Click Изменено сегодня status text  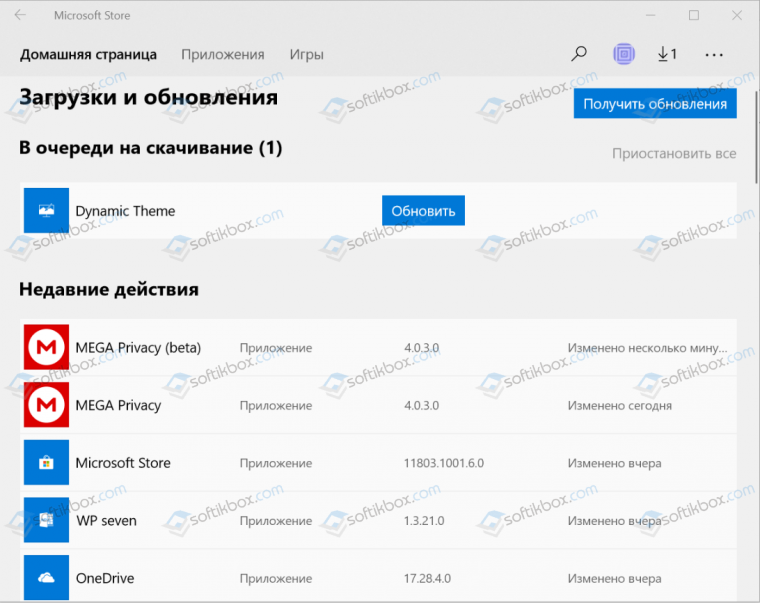[x=620, y=405]
